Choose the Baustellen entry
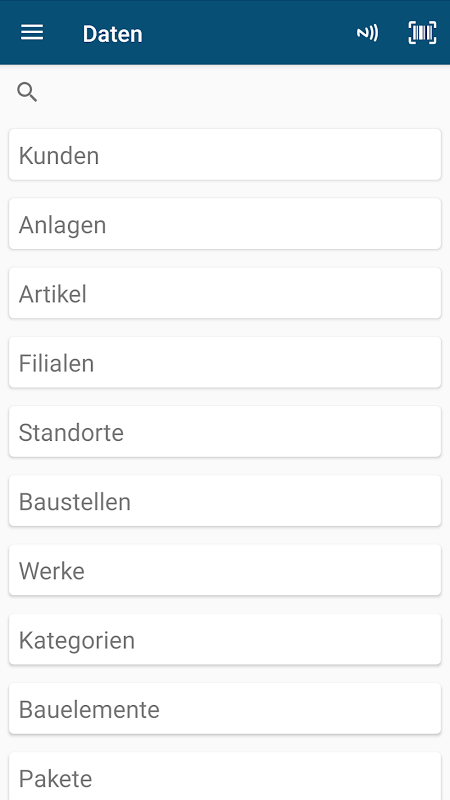 click(225, 501)
